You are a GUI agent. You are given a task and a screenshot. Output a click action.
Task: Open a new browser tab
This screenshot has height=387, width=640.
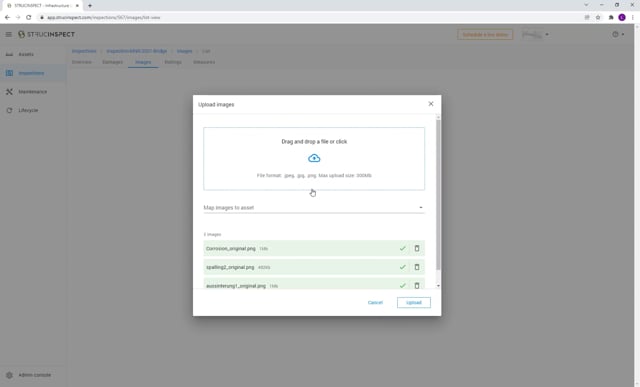pos(90,6)
